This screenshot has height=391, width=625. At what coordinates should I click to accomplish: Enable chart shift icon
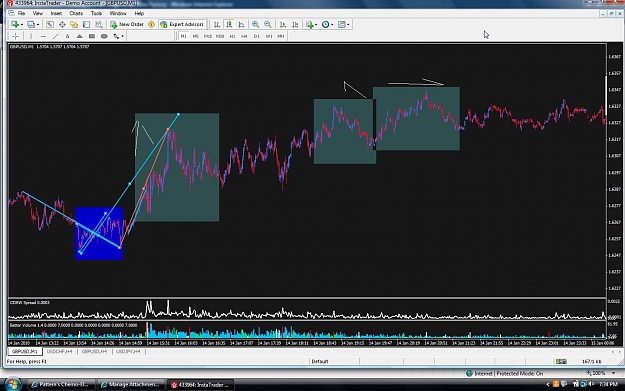point(295,24)
